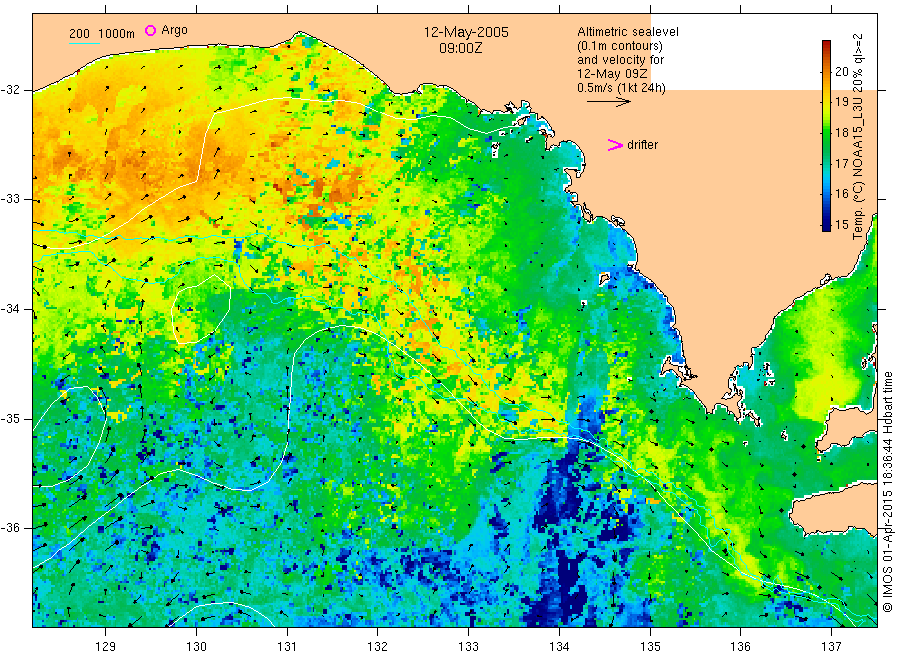This screenshot has height=660, width=900.
Task: Click the 'and velocity for' legend line
Action: (x=620, y=60)
